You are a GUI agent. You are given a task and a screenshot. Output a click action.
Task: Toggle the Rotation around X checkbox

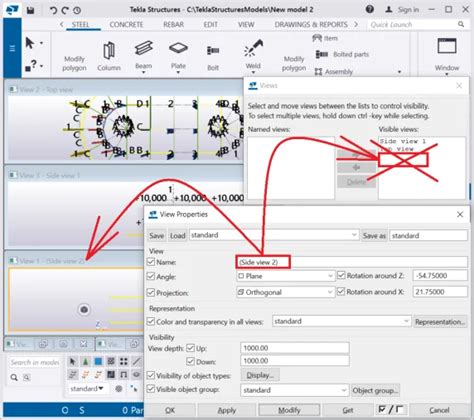point(341,291)
